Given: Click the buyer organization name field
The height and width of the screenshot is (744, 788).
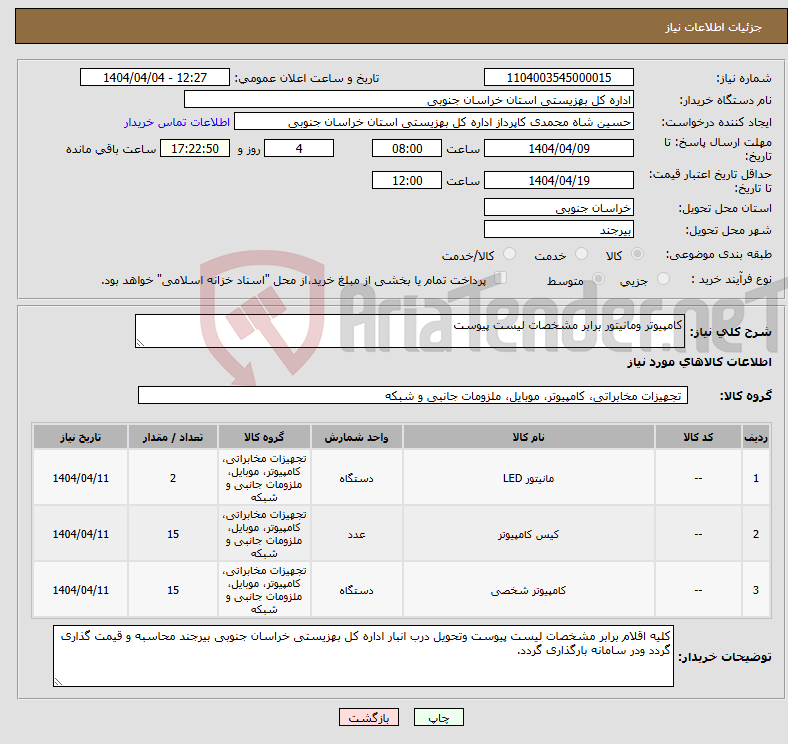Looking at the screenshot, I should [x=409, y=100].
